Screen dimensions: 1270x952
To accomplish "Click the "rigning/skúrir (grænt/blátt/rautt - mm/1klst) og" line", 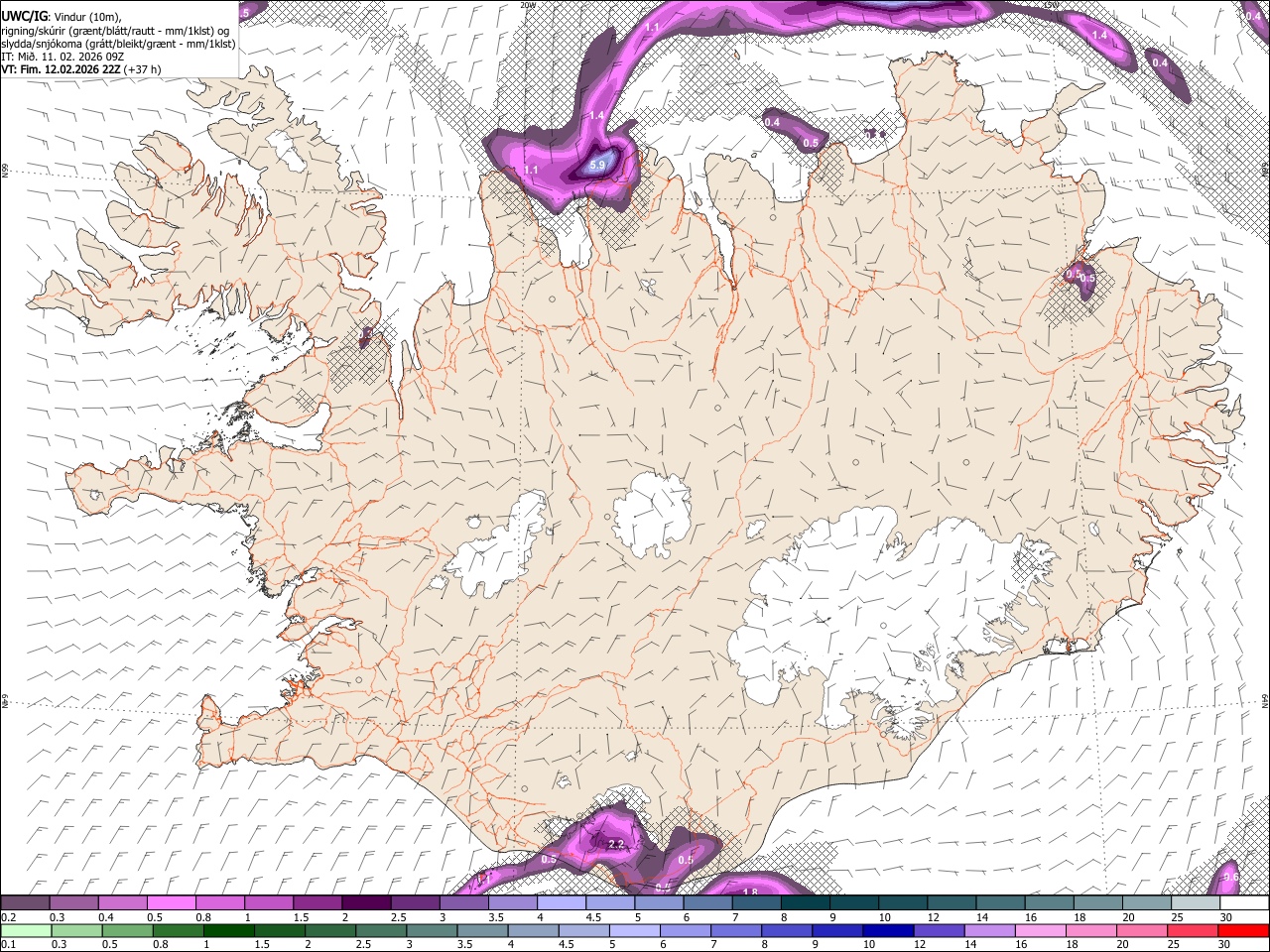I will coord(114,30).
